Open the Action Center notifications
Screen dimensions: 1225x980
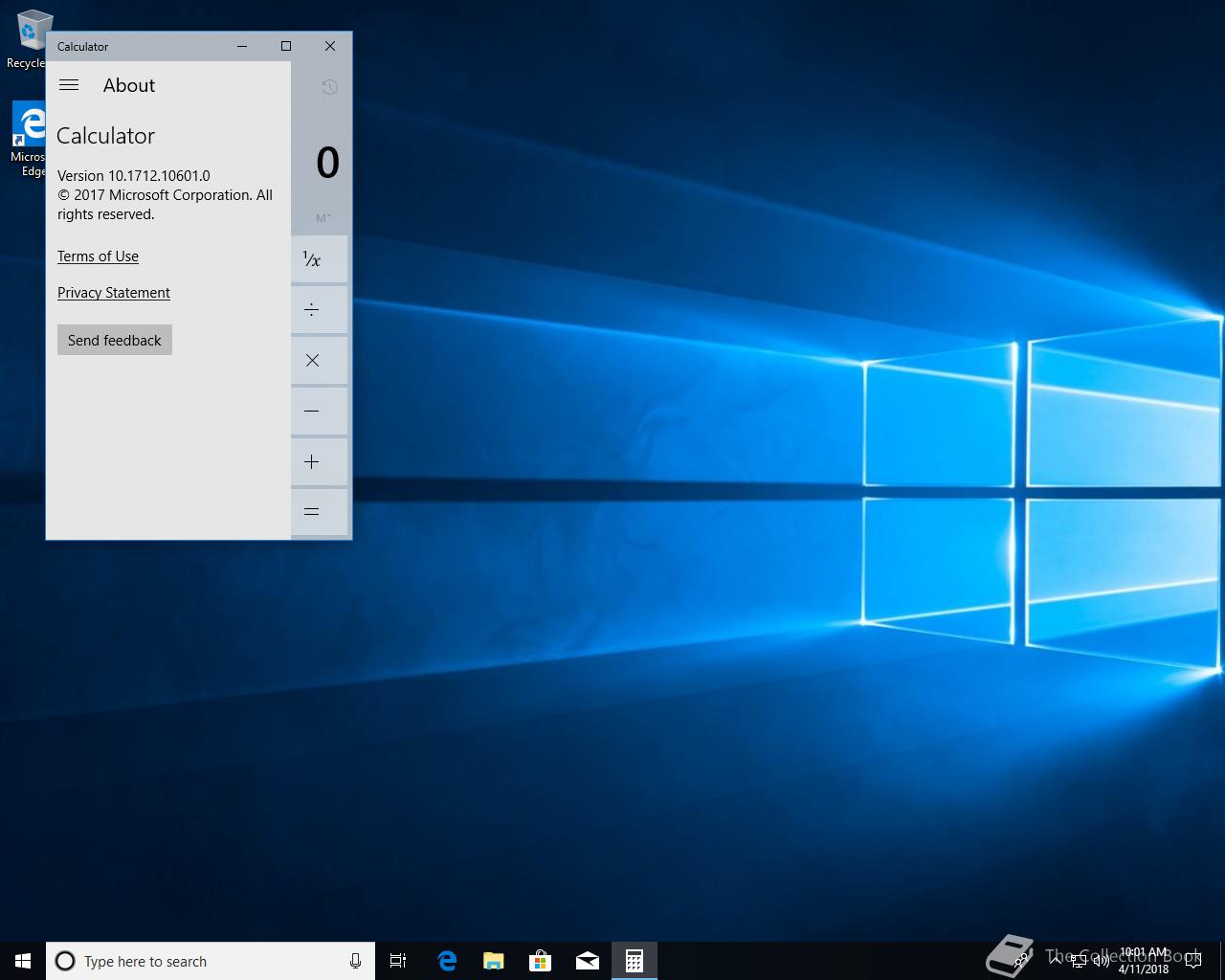(x=1192, y=961)
